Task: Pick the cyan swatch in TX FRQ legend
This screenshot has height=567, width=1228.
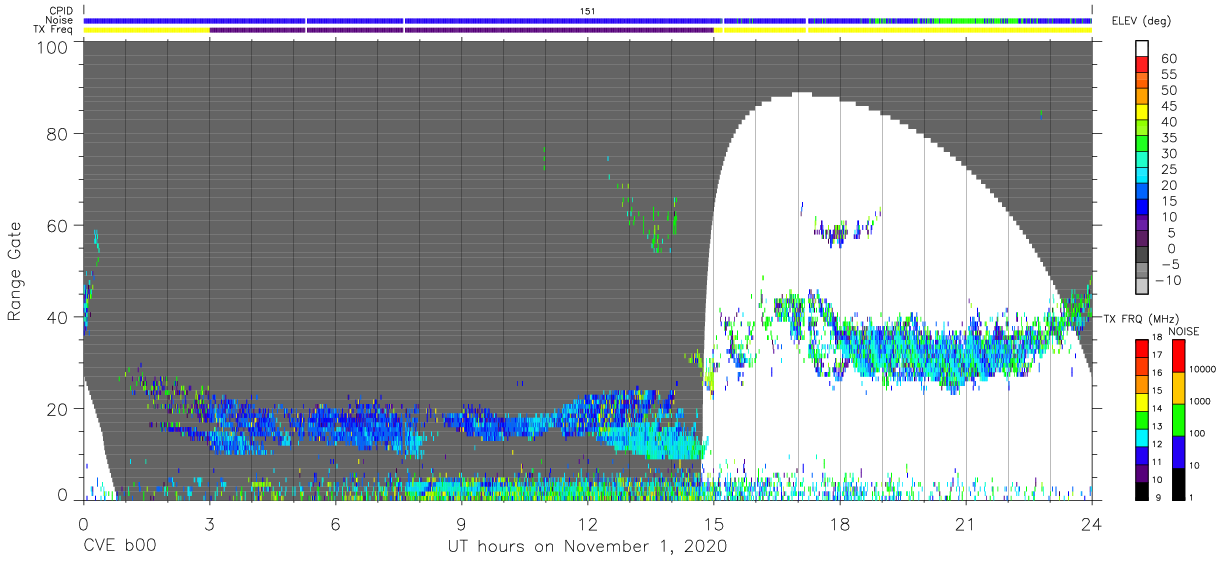Action: point(1142,436)
